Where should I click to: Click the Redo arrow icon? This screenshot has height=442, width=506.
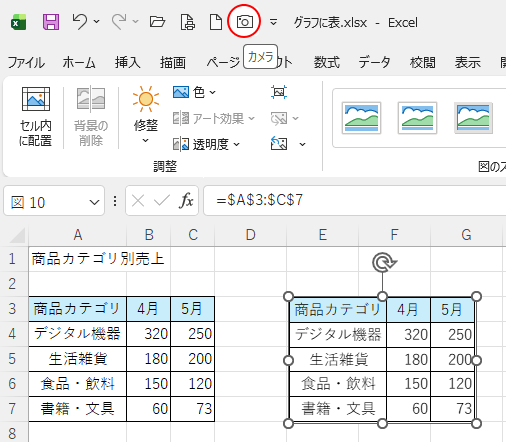click(x=119, y=22)
